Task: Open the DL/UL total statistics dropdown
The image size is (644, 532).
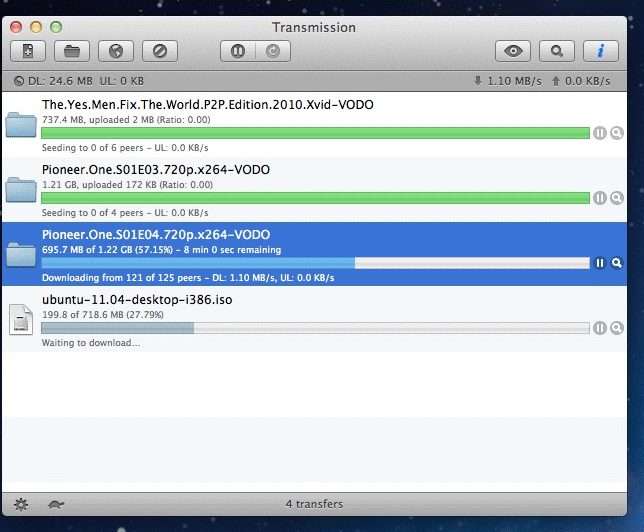Action: pyautogui.click(x=22, y=81)
